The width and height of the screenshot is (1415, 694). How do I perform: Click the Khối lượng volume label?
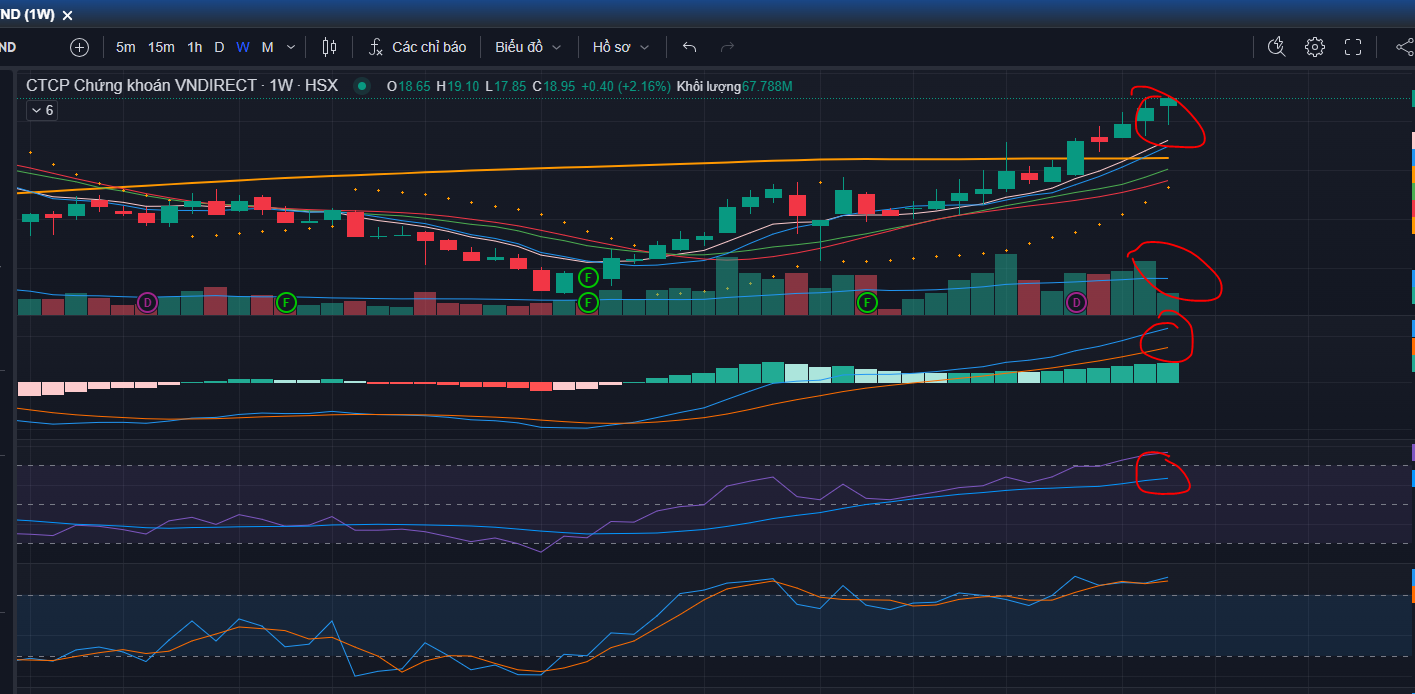(x=709, y=87)
